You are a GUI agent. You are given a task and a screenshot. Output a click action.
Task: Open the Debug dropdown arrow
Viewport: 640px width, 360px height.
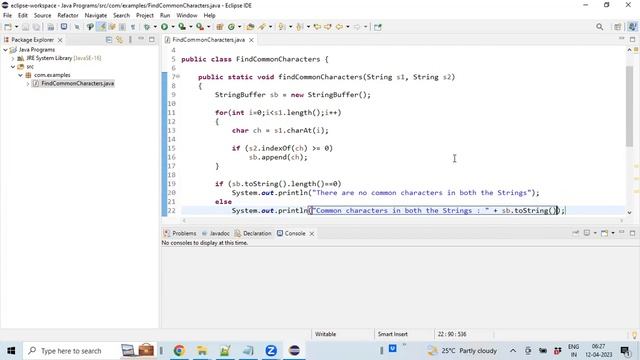coord(155,27)
